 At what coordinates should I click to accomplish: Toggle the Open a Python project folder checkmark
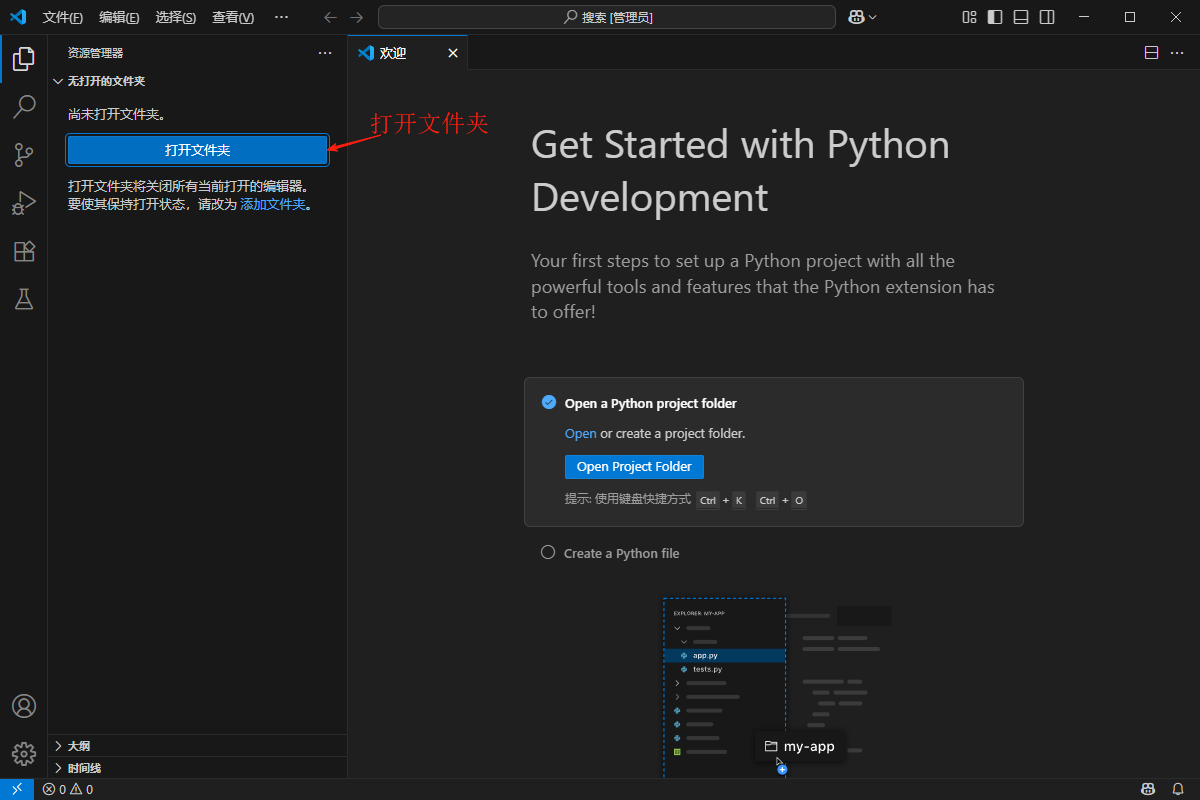pos(548,402)
